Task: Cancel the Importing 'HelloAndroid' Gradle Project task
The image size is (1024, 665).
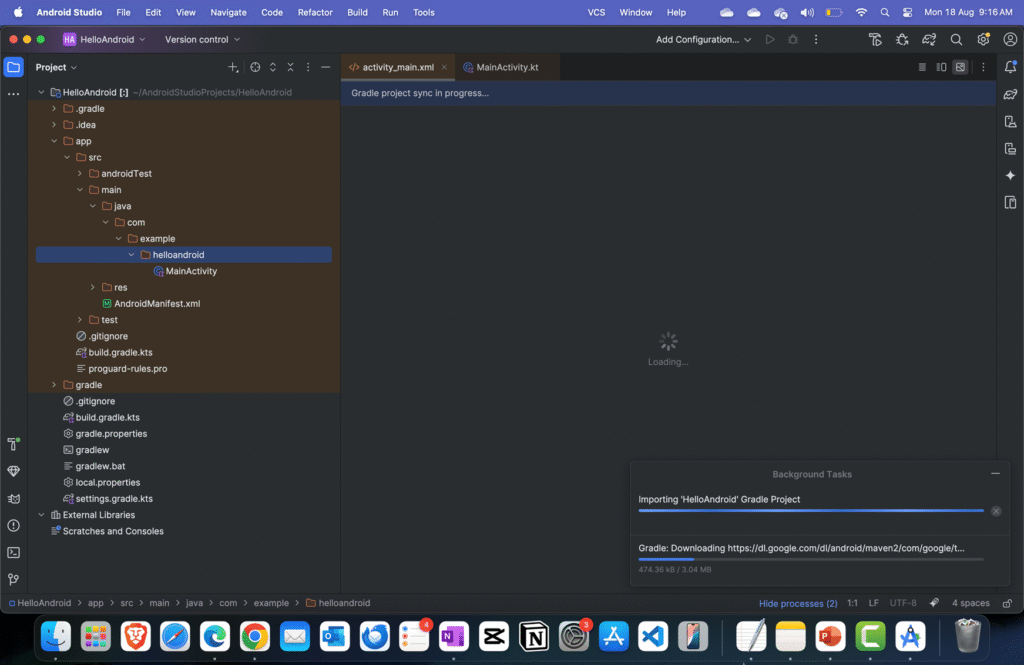Action: click(995, 511)
